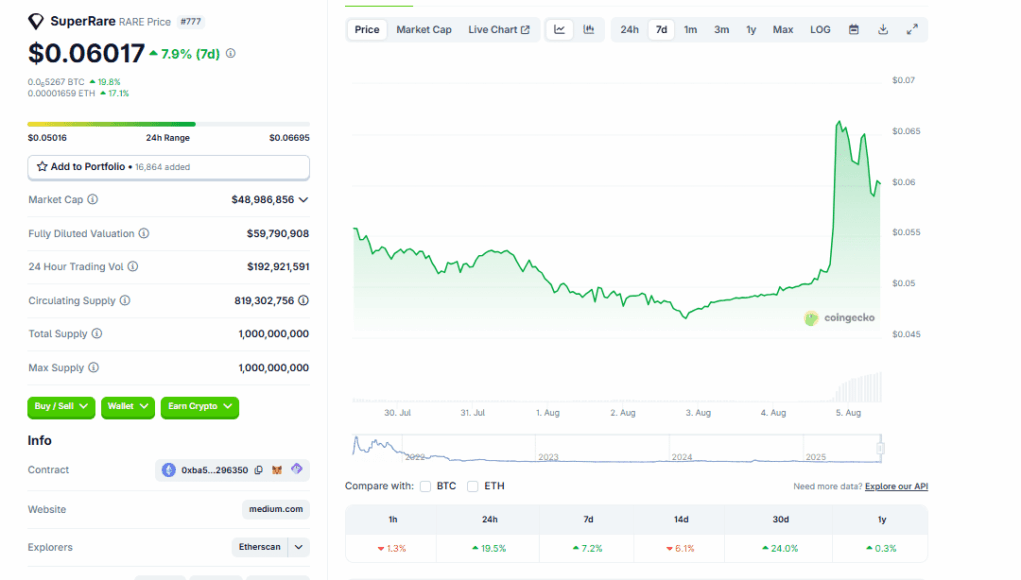1021x580 pixels.
Task: Select the Market Cap chart tab
Action: click(424, 29)
